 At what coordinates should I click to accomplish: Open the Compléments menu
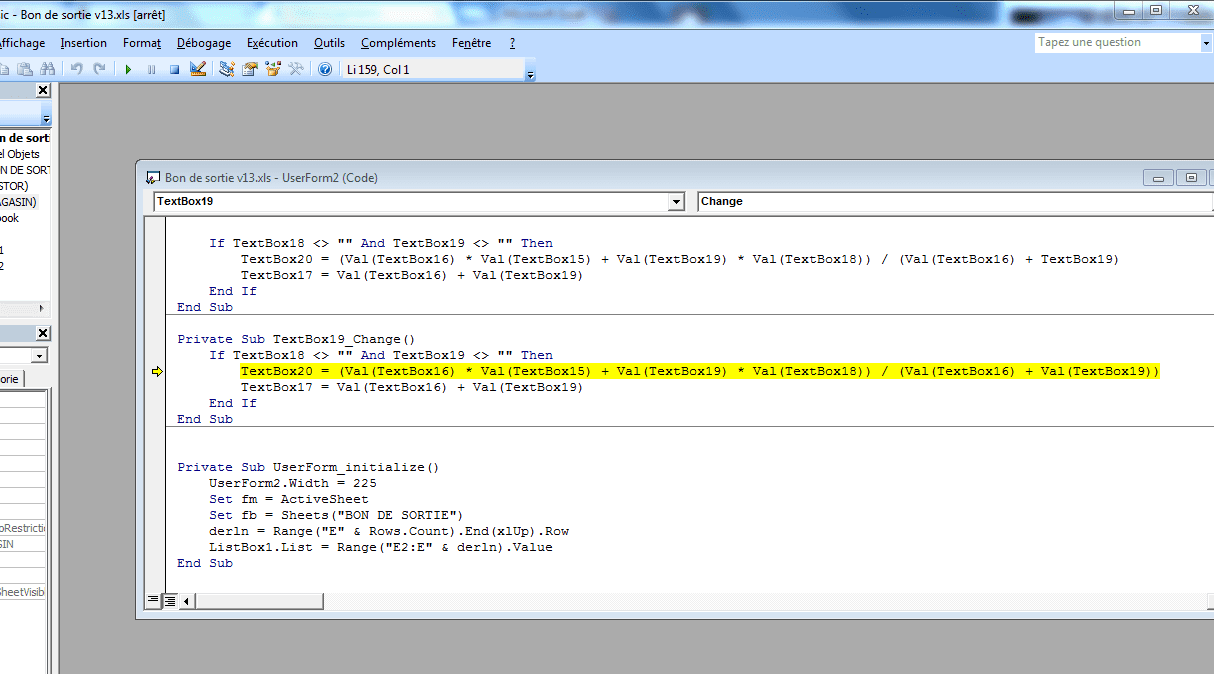pyautogui.click(x=398, y=43)
